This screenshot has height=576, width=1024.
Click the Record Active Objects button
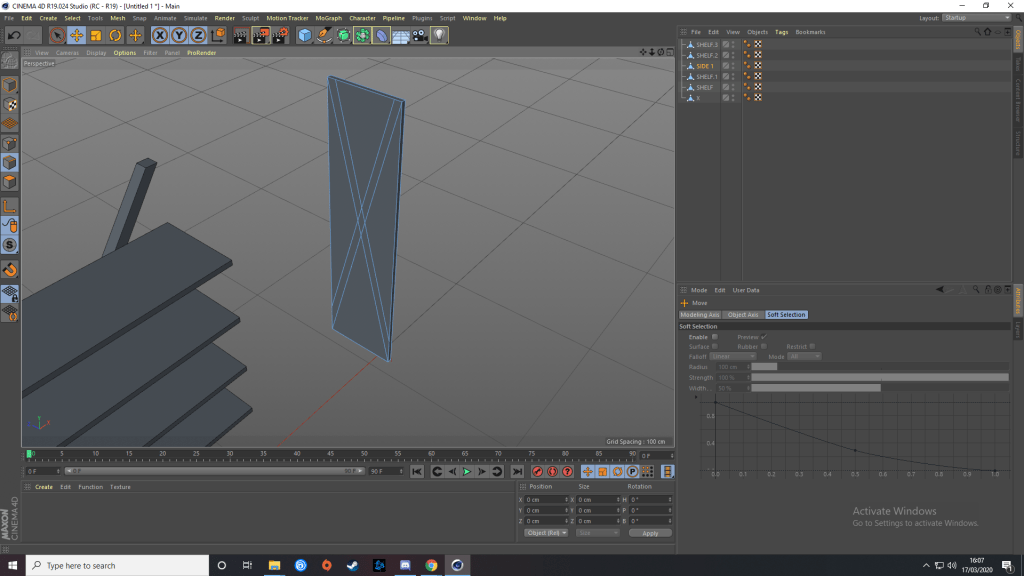pyautogui.click(x=537, y=471)
